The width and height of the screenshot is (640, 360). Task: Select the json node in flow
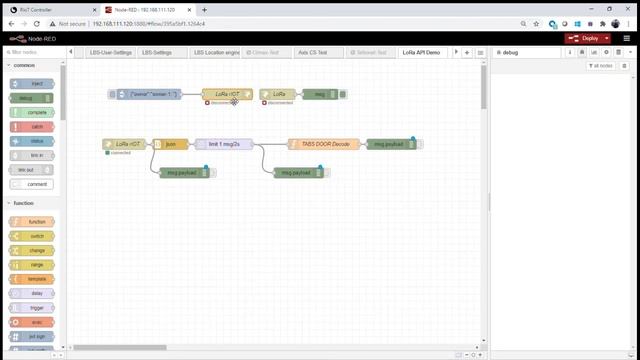(x=171, y=144)
